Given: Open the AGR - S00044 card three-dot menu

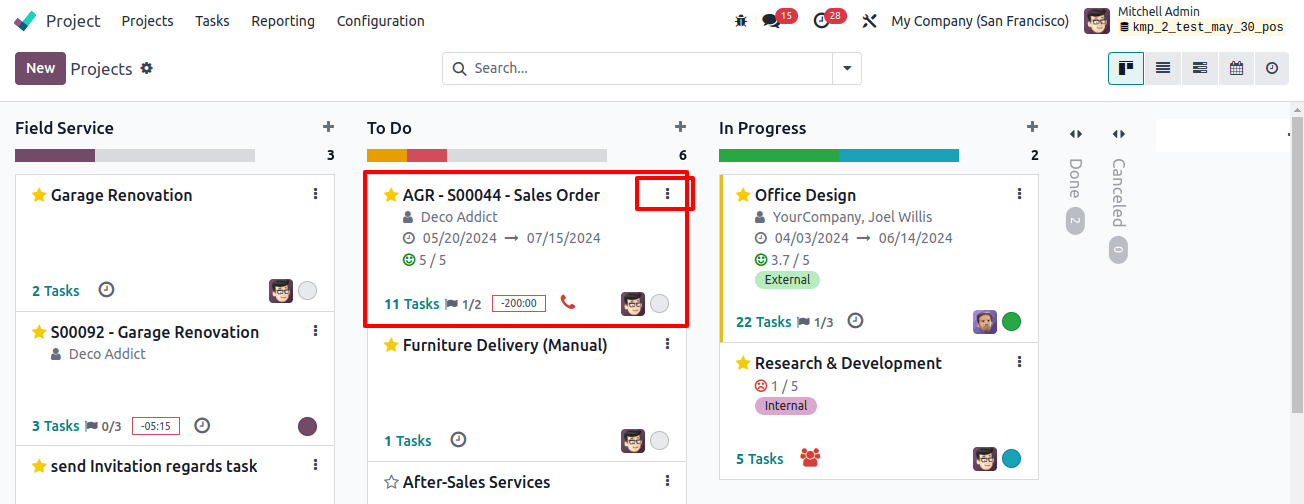Looking at the screenshot, I should [x=668, y=194].
